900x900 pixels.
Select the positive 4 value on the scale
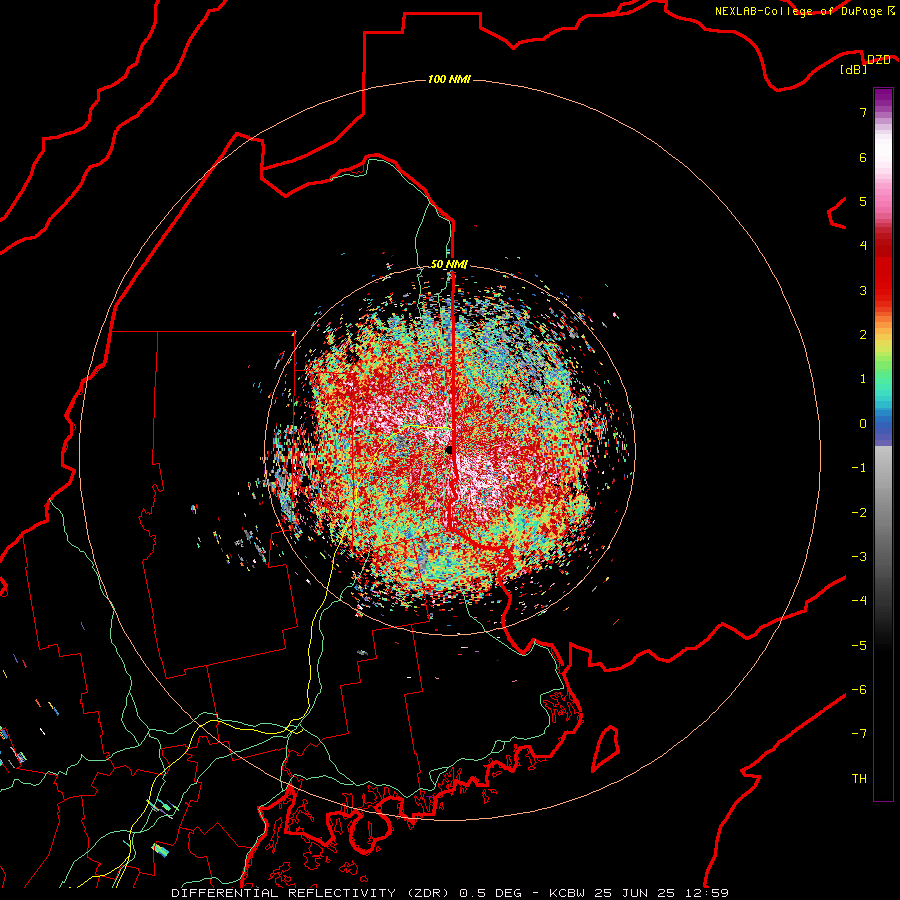click(863, 246)
